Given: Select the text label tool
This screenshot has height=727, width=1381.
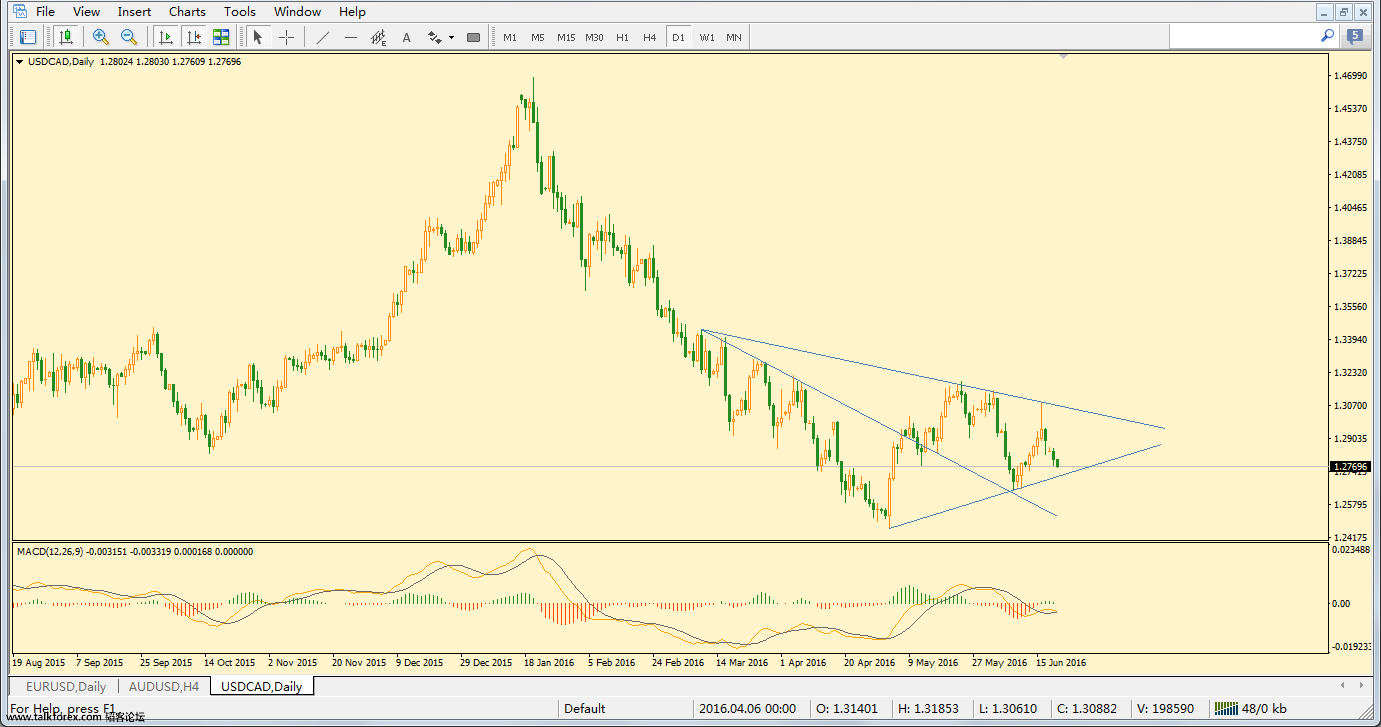Looking at the screenshot, I should point(406,37).
